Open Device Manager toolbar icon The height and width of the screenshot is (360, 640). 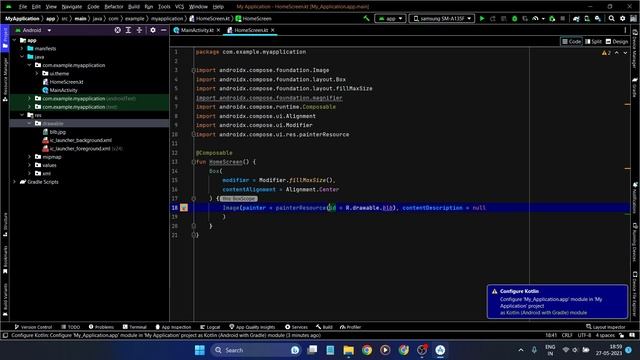click(x=587, y=18)
